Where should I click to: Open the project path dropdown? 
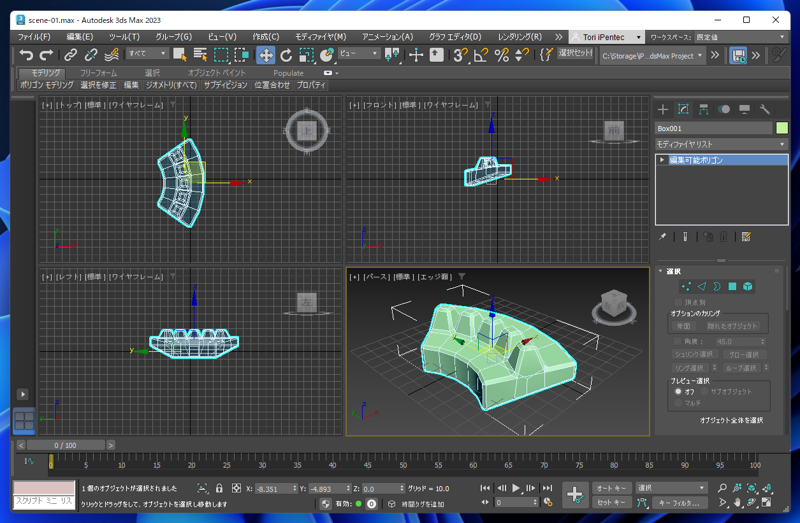tap(653, 56)
